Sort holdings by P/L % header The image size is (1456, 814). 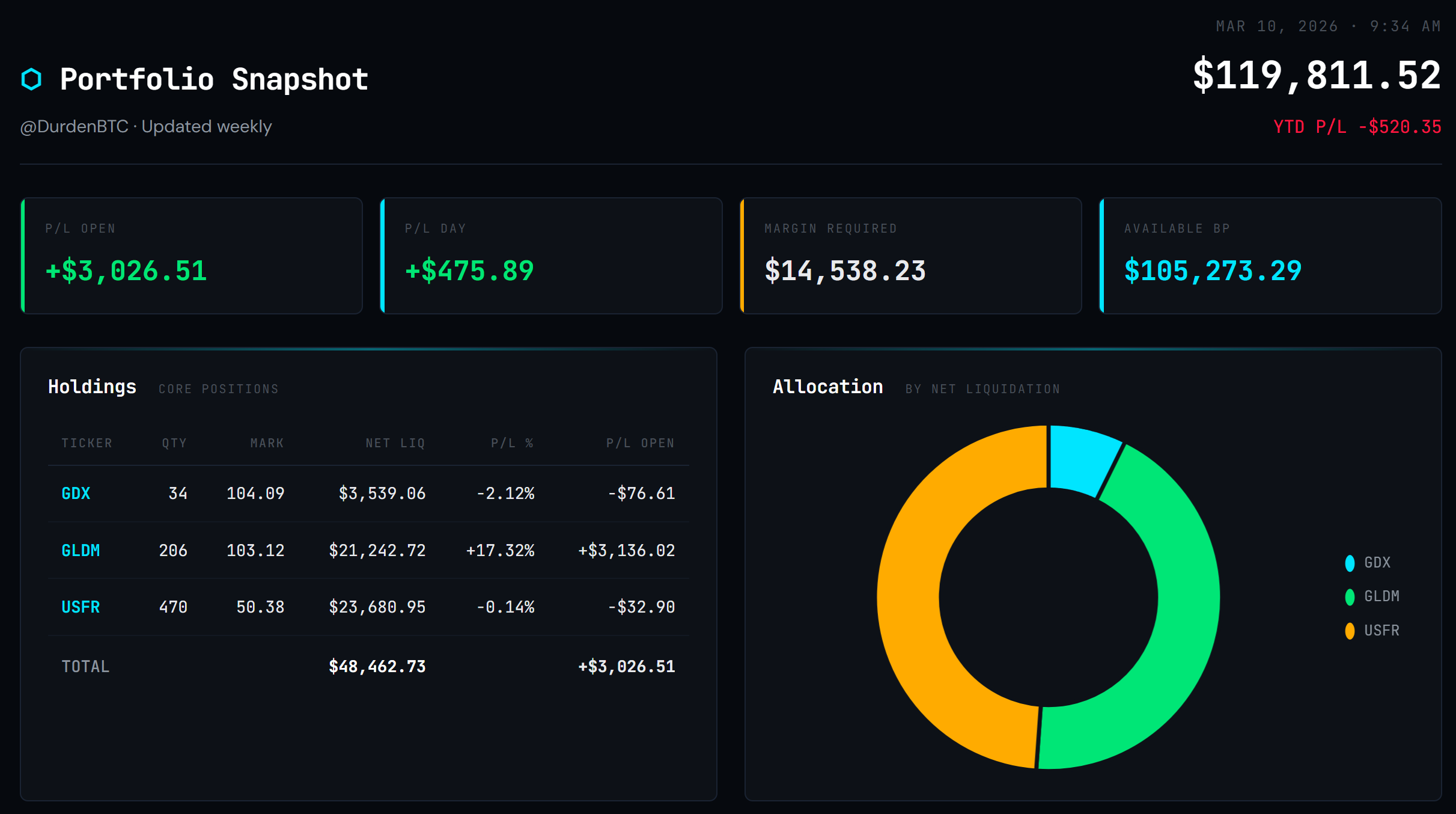coord(512,443)
